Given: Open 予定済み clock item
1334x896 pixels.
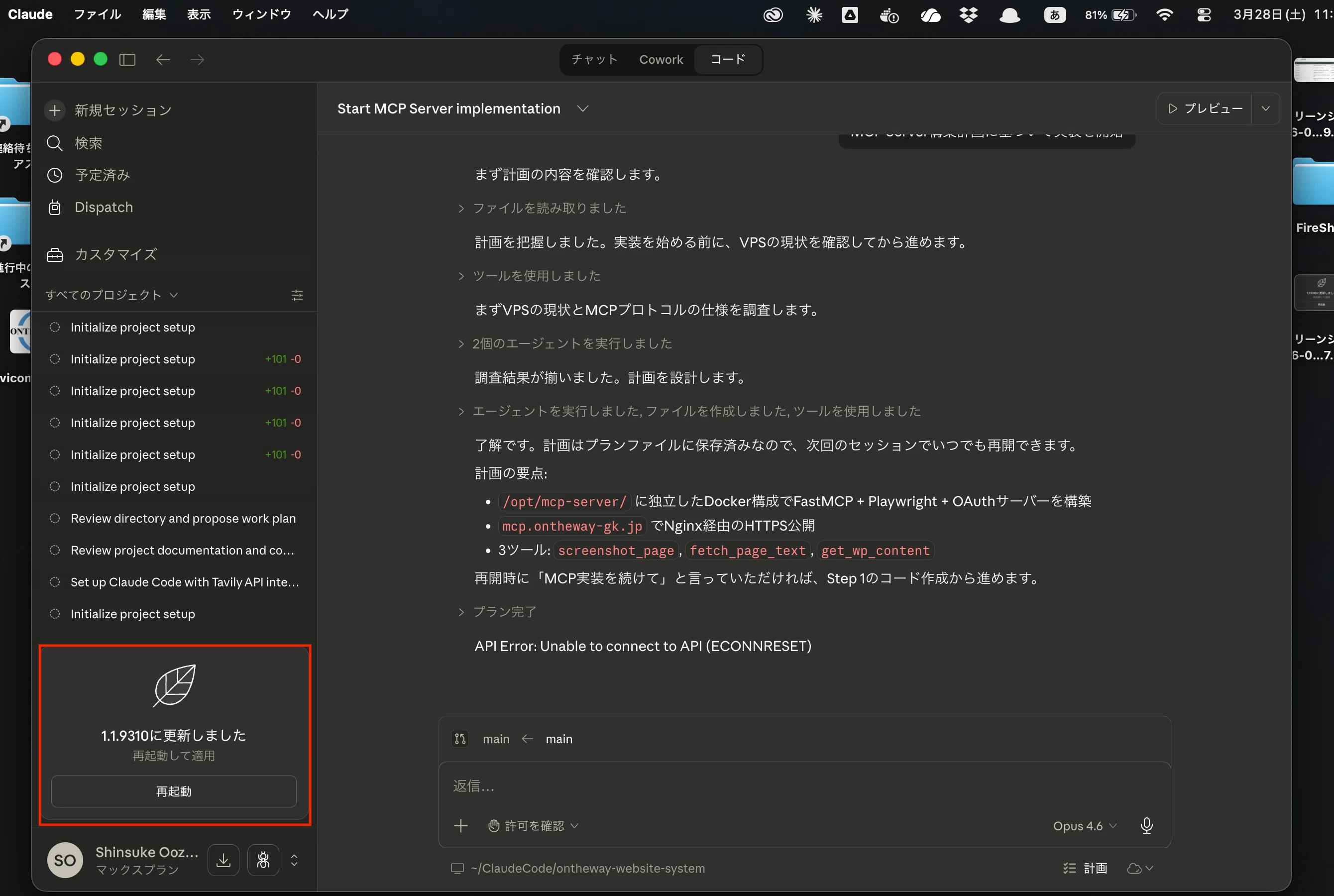Looking at the screenshot, I should pyautogui.click(x=55, y=175).
